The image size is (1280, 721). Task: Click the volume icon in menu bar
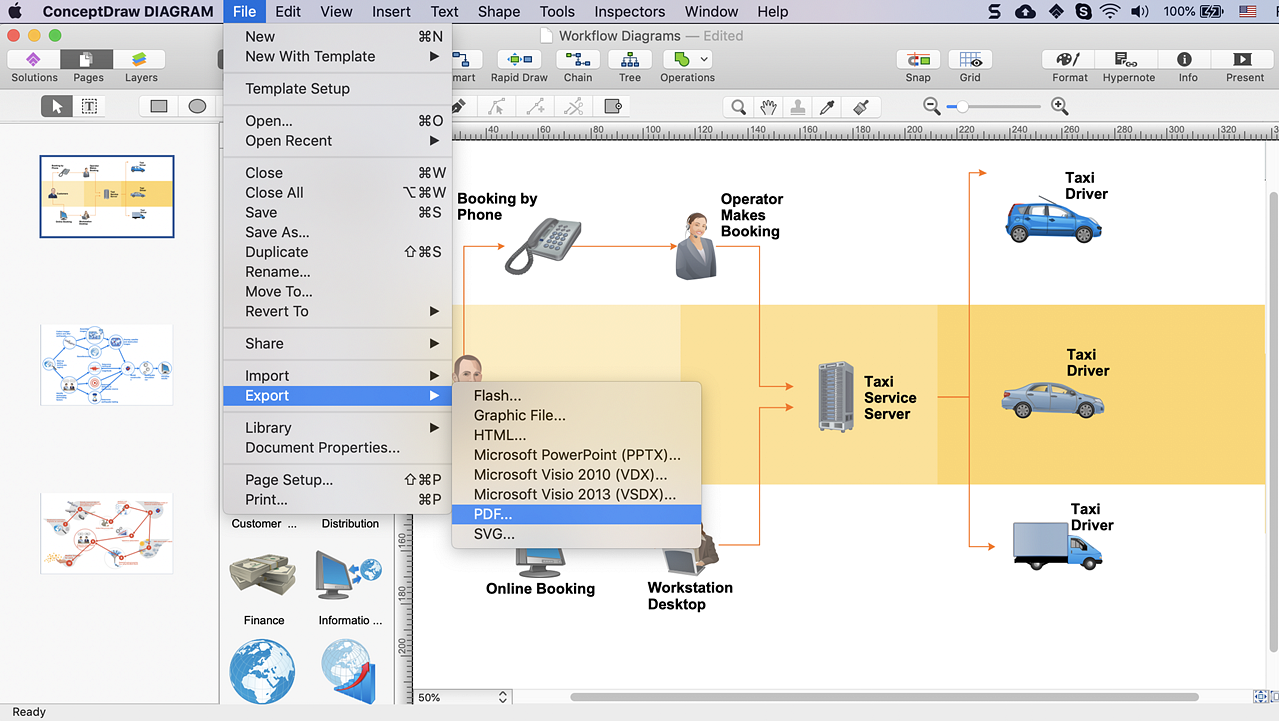click(1139, 12)
